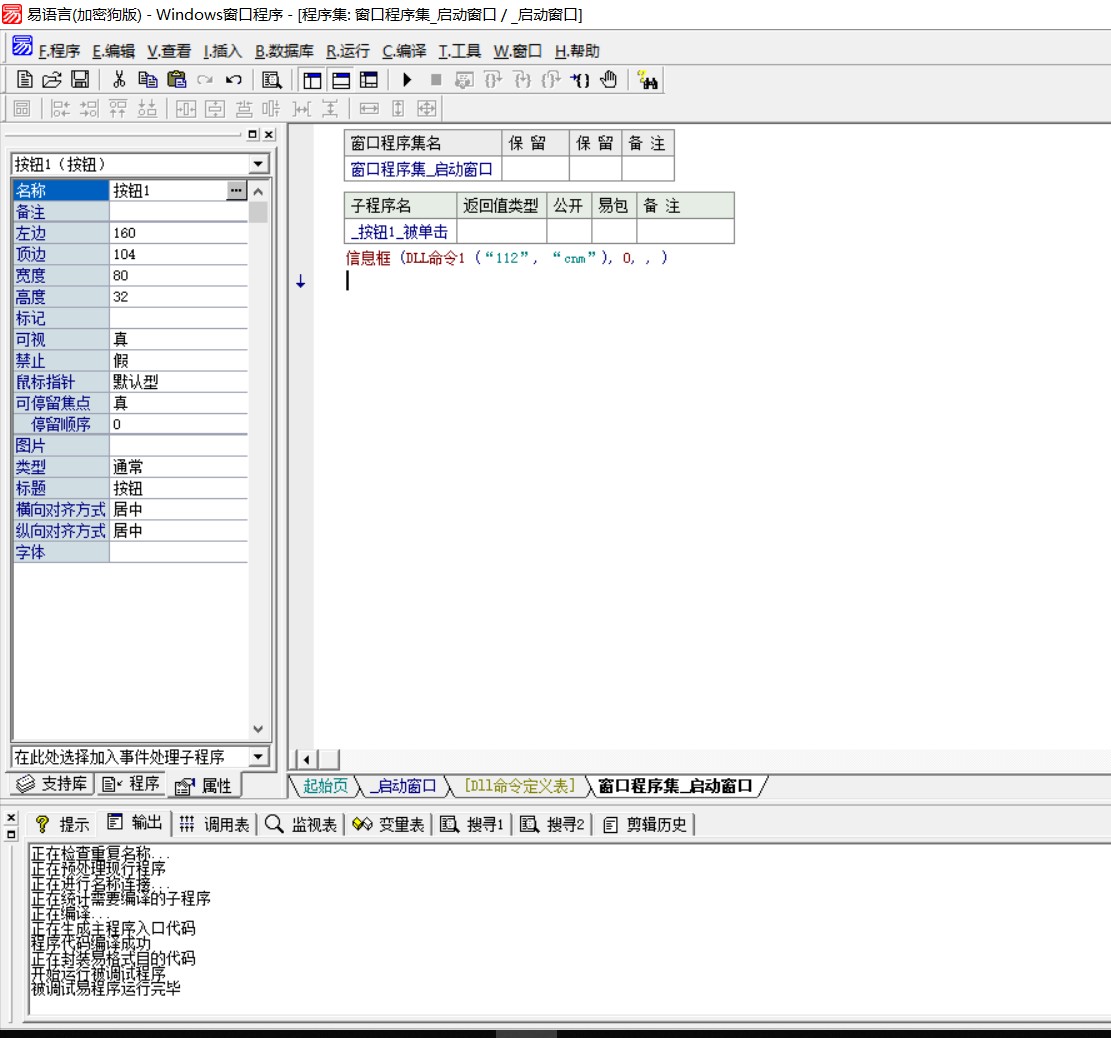Switch to the 支持库 panel tab
Image resolution: width=1111 pixels, height=1038 pixels.
click(x=53, y=784)
